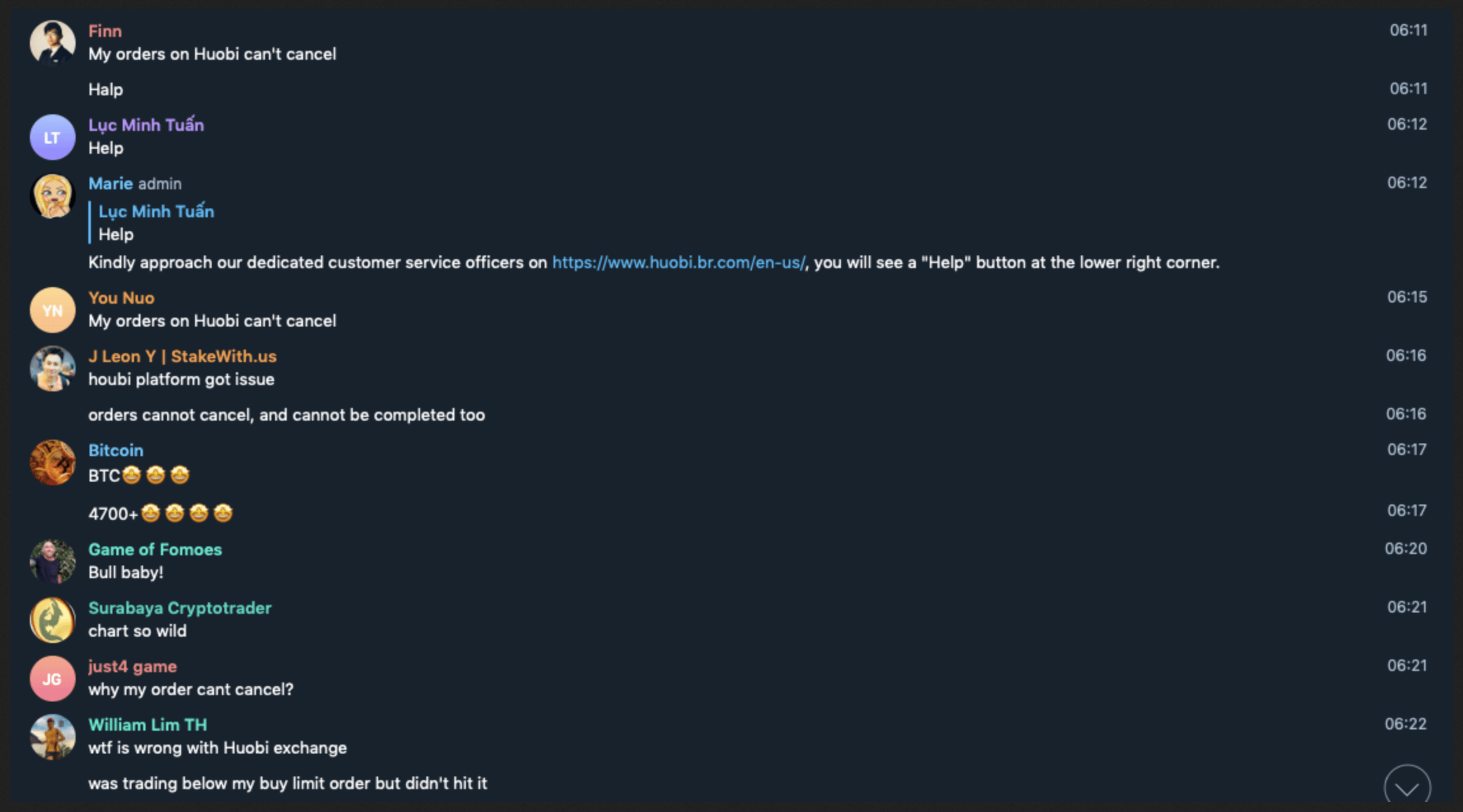Click the "4700+" emoji message
This screenshot has height=812, width=1463.
[160, 513]
